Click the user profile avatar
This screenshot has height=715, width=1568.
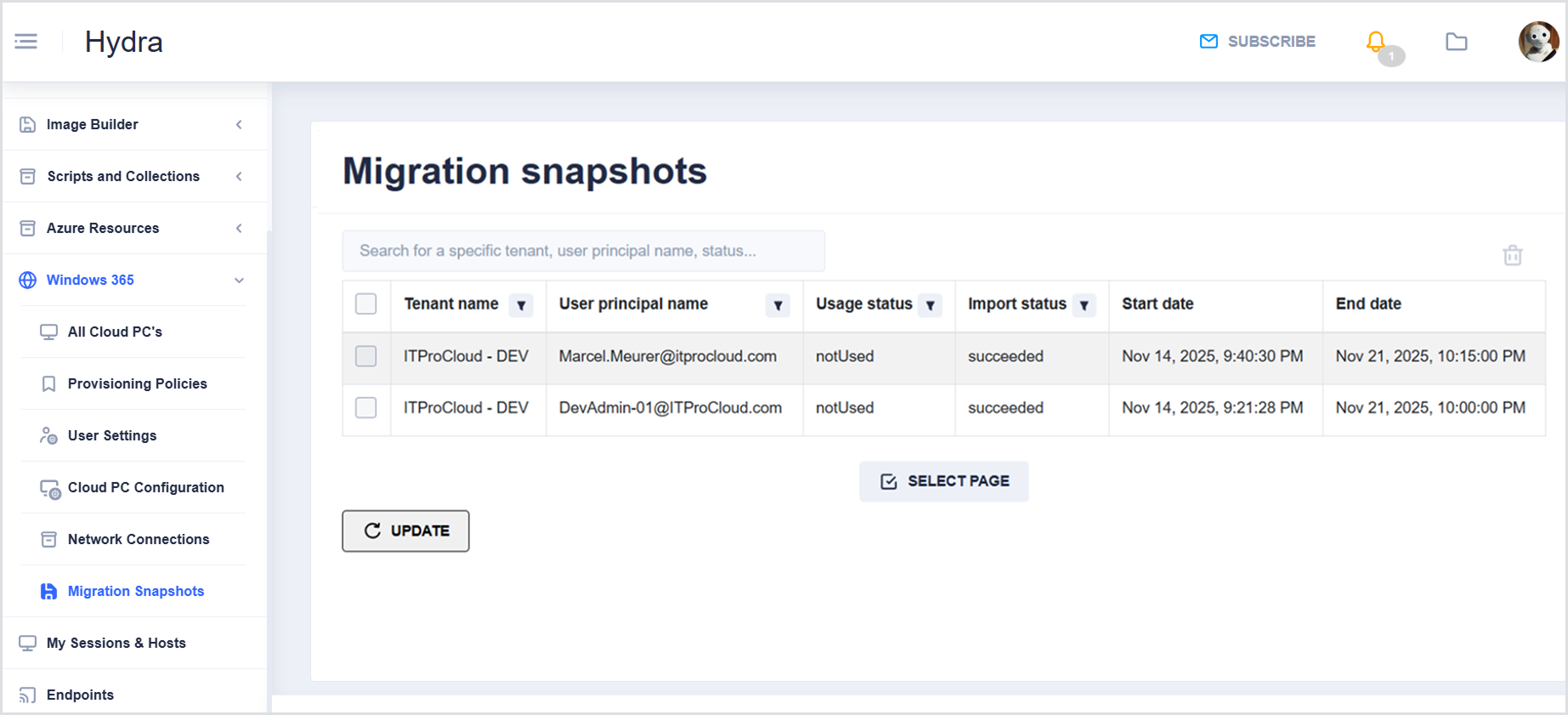pos(1537,42)
